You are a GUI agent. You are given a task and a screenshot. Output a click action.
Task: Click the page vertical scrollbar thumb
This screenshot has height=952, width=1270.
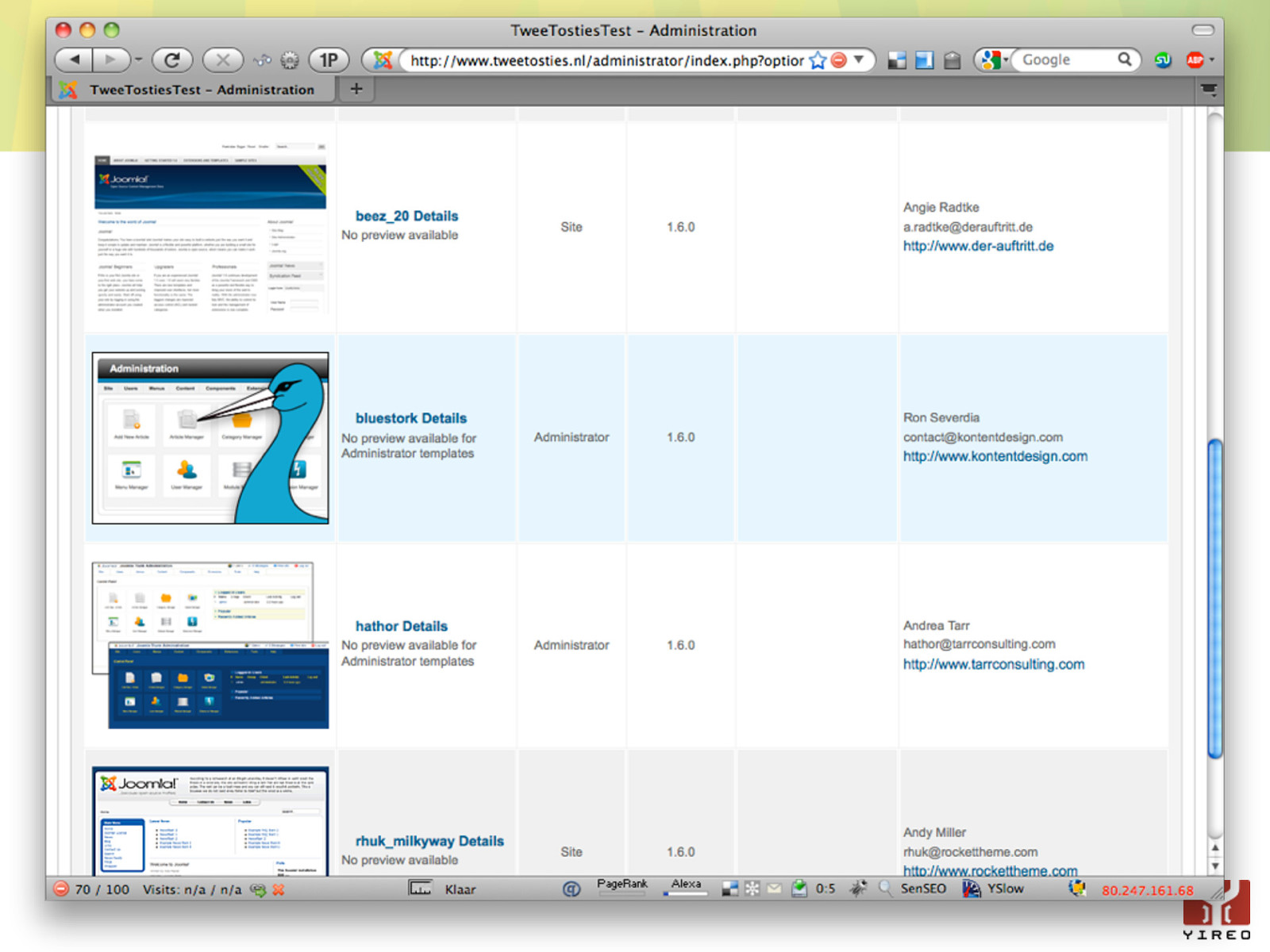(1214, 599)
